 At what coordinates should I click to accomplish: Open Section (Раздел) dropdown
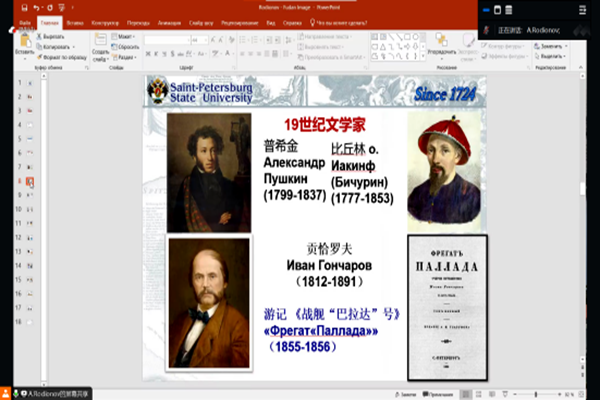[125, 57]
